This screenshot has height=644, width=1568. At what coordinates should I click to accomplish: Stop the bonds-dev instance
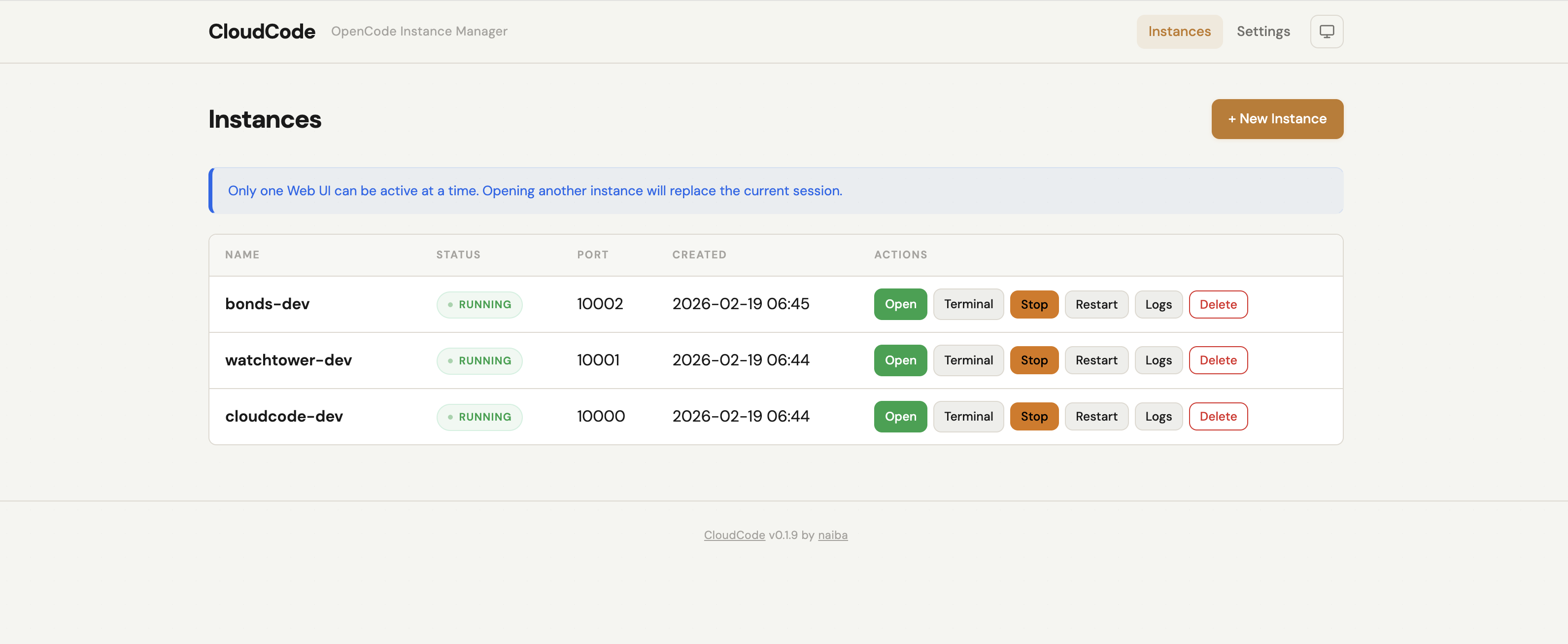1033,304
